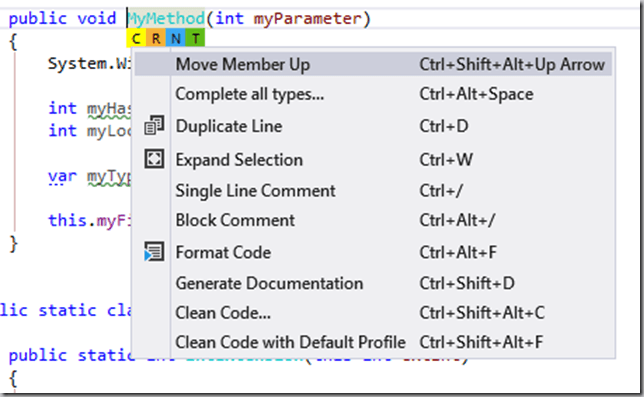This screenshot has width=644, height=397.
Task: Click myParameter in the method signature
Action: (307, 19)
